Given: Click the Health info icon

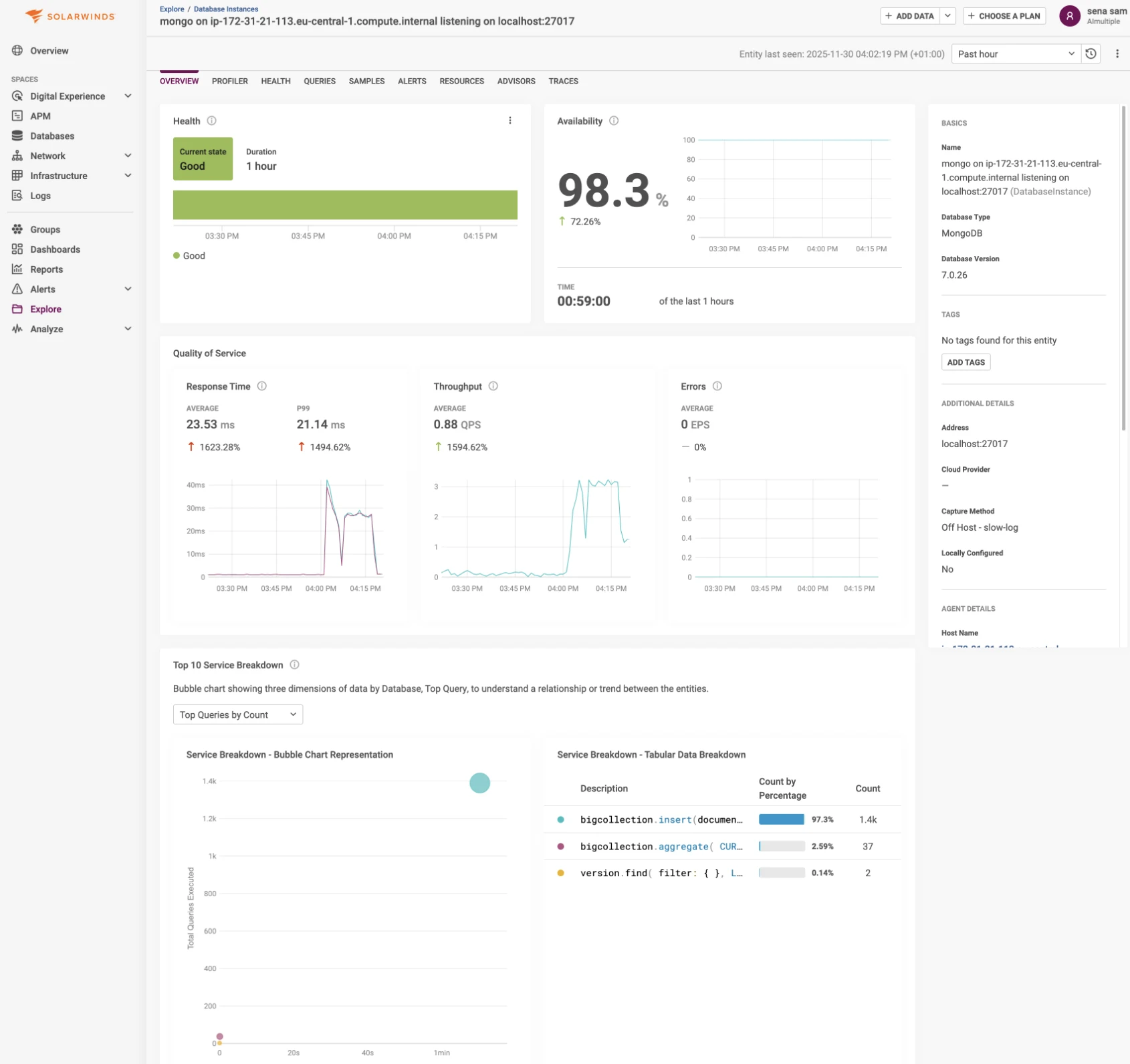Looking at the screenshot, I should pos(212,121).
